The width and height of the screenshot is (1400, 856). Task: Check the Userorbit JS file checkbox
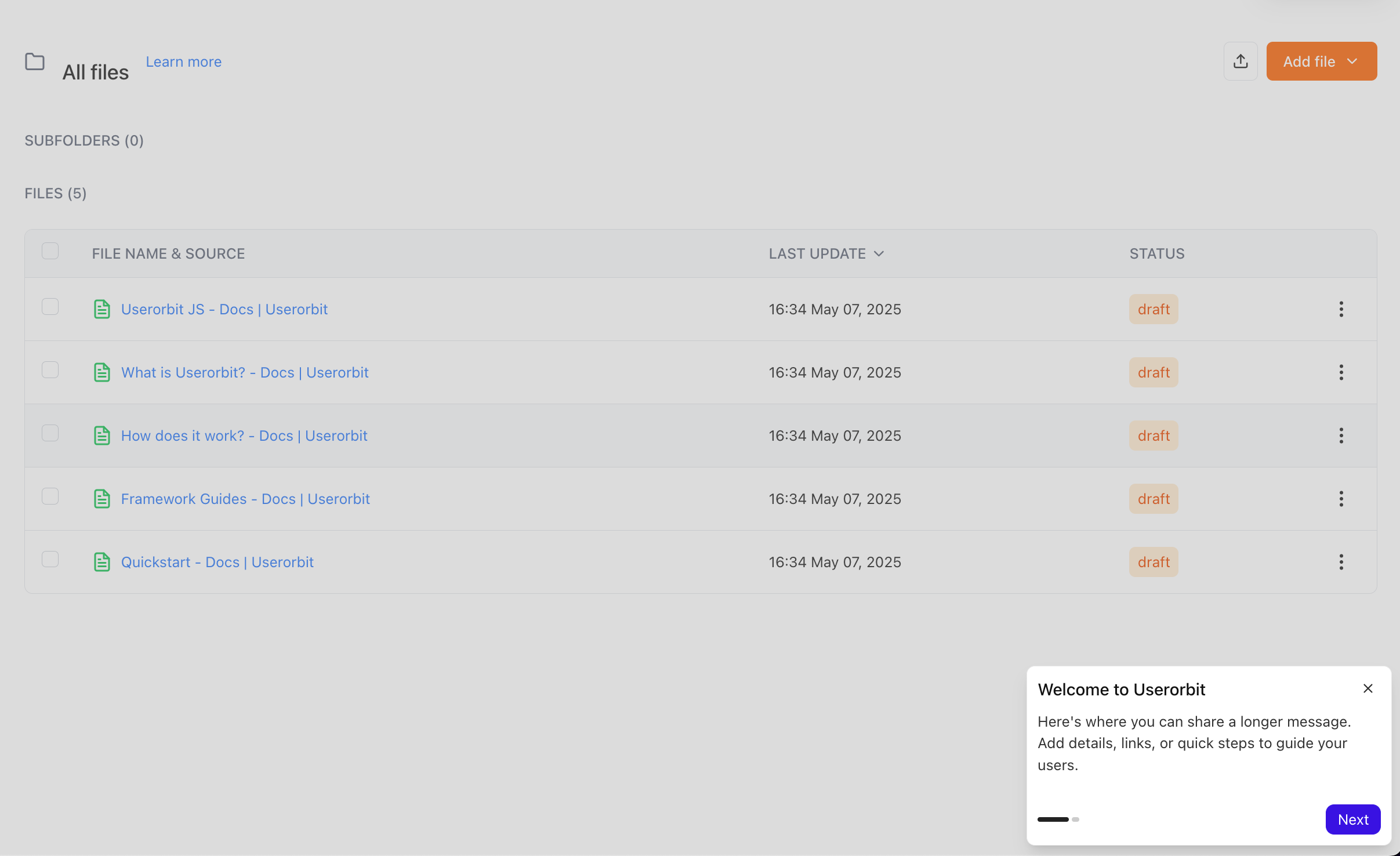[x=50, y=307]
